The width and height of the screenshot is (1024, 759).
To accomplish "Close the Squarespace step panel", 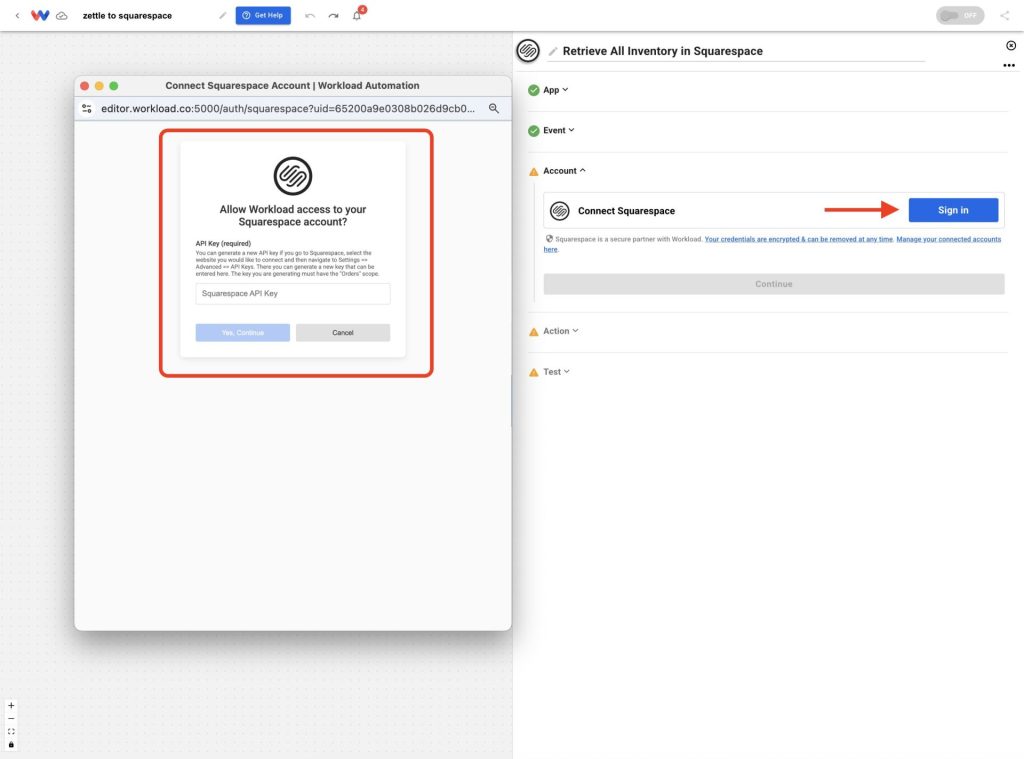I will pos(1010,45).
